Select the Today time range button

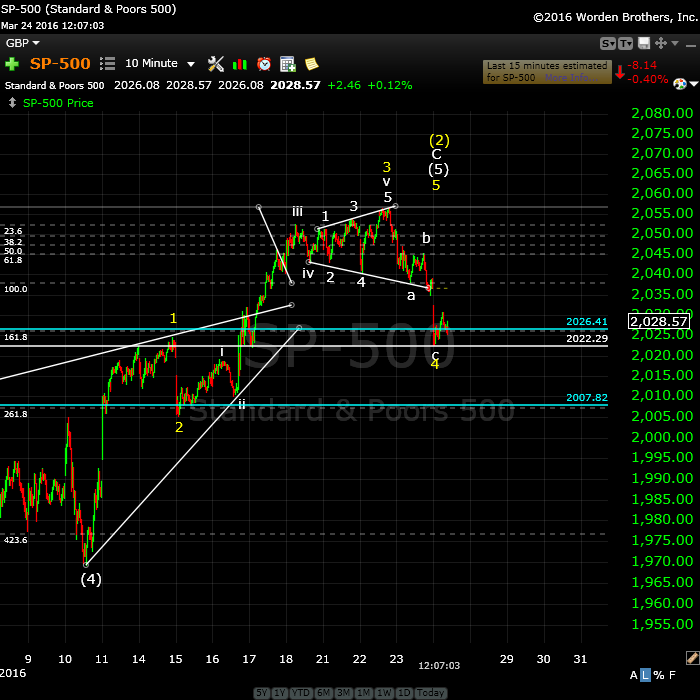pyautogui.click(x=430, y=693)
